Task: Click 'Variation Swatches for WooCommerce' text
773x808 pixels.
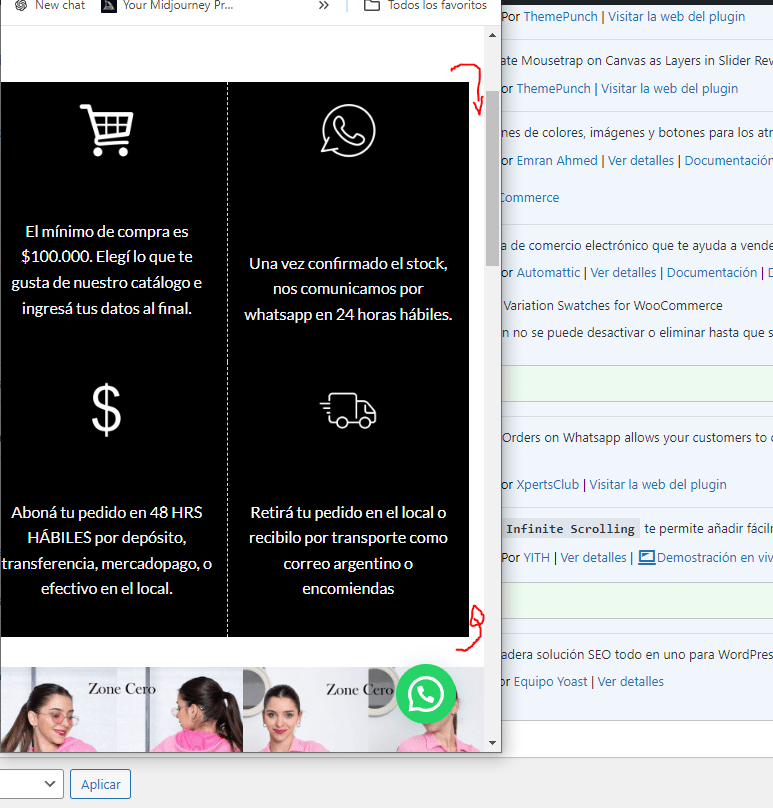Action: pyautogui.click(x=613, y=306)
